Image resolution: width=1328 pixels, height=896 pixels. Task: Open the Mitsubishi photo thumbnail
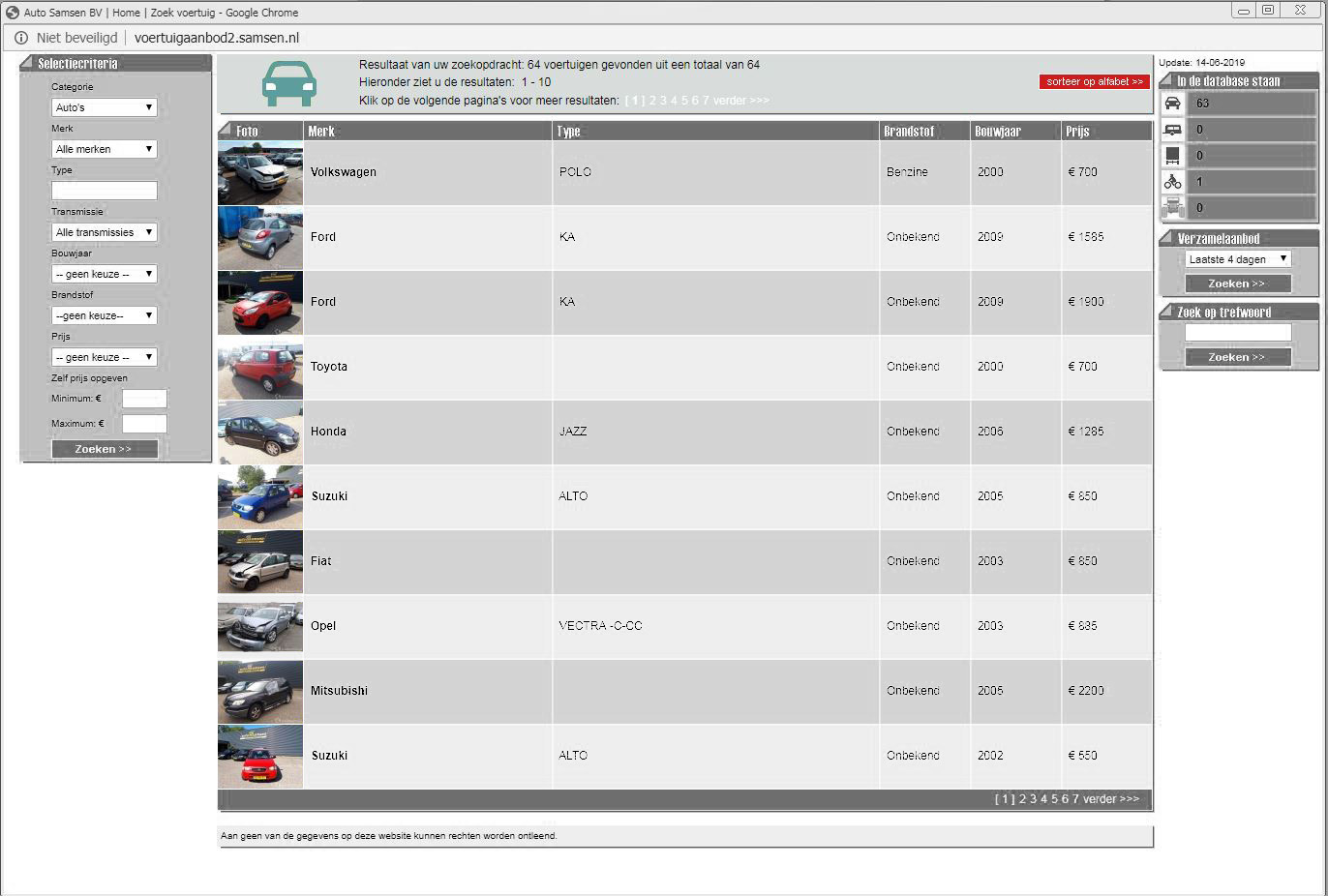point(260,691)
